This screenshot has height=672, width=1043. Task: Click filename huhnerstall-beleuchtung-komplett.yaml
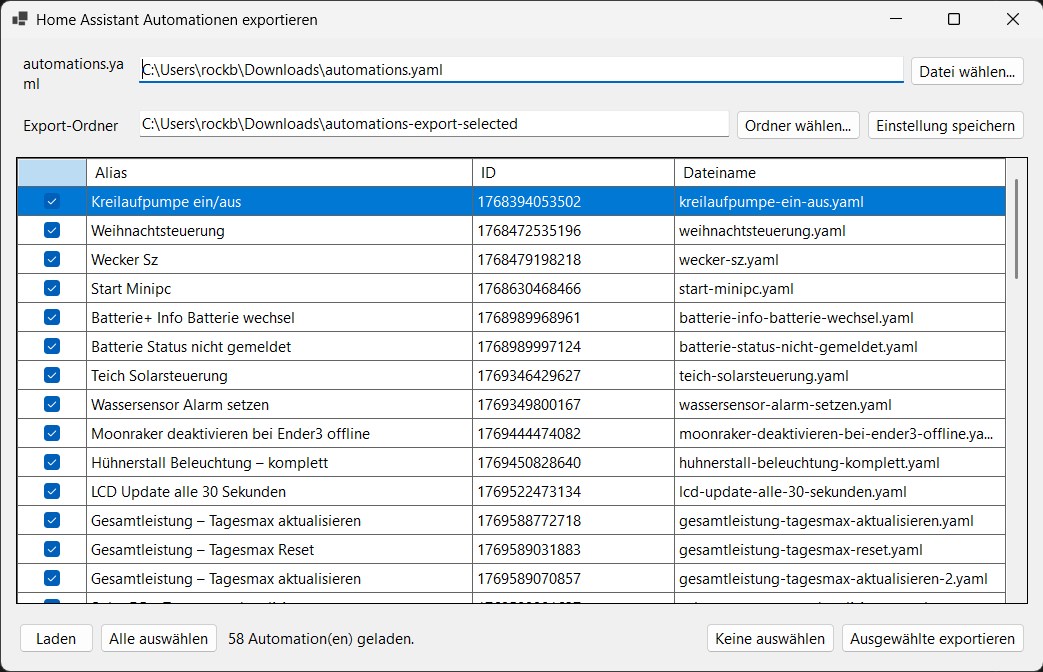840,462
